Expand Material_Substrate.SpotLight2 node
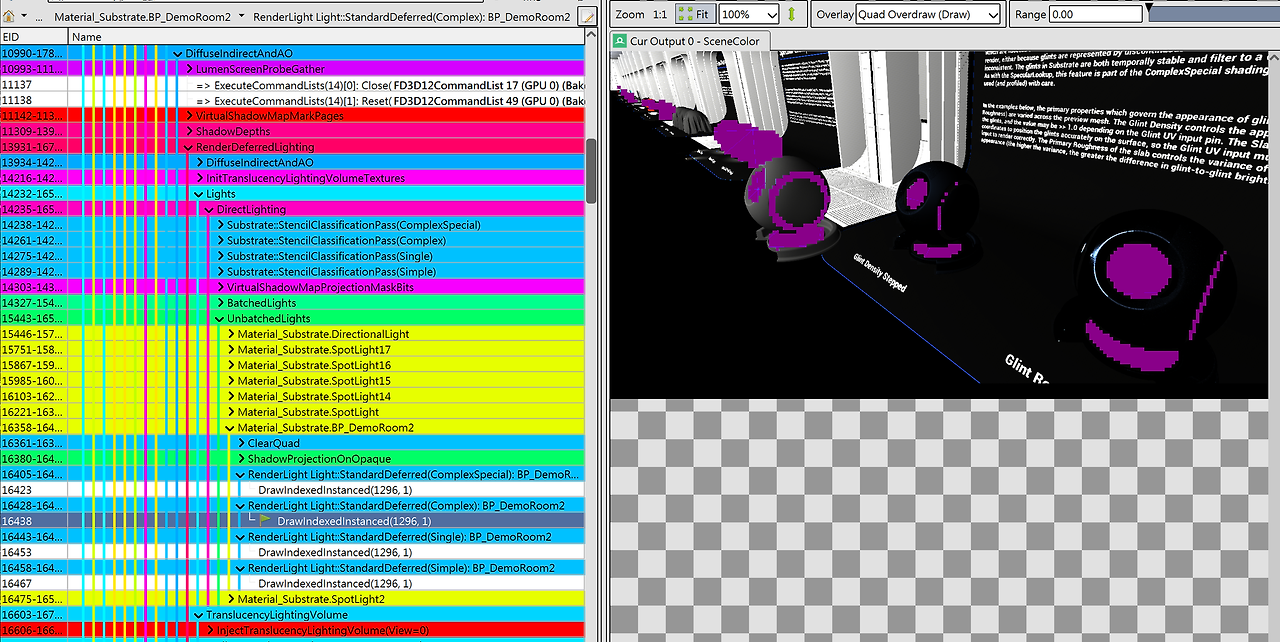 click(231, 599)
